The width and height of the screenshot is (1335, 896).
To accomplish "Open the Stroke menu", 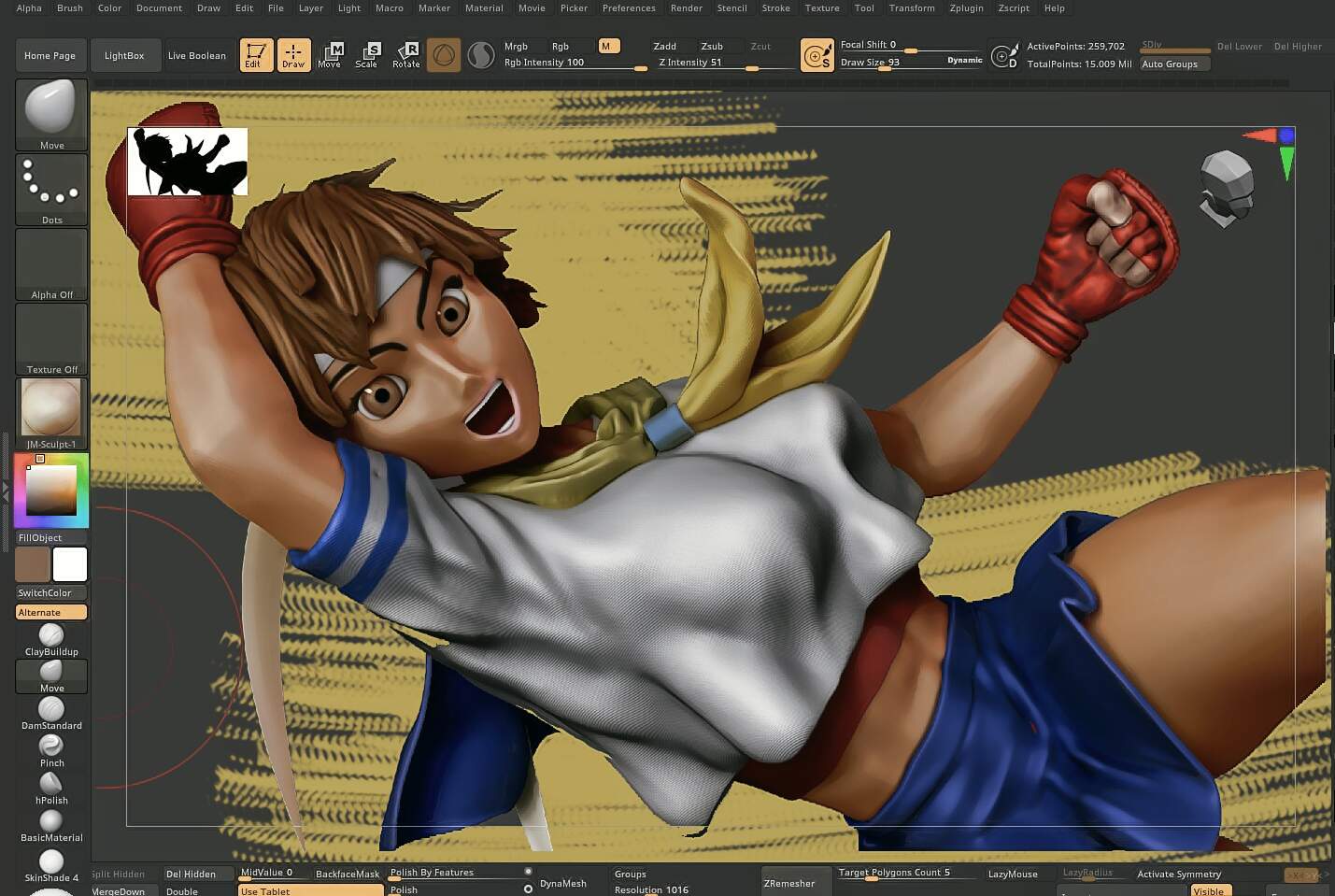I will point(775,8).
